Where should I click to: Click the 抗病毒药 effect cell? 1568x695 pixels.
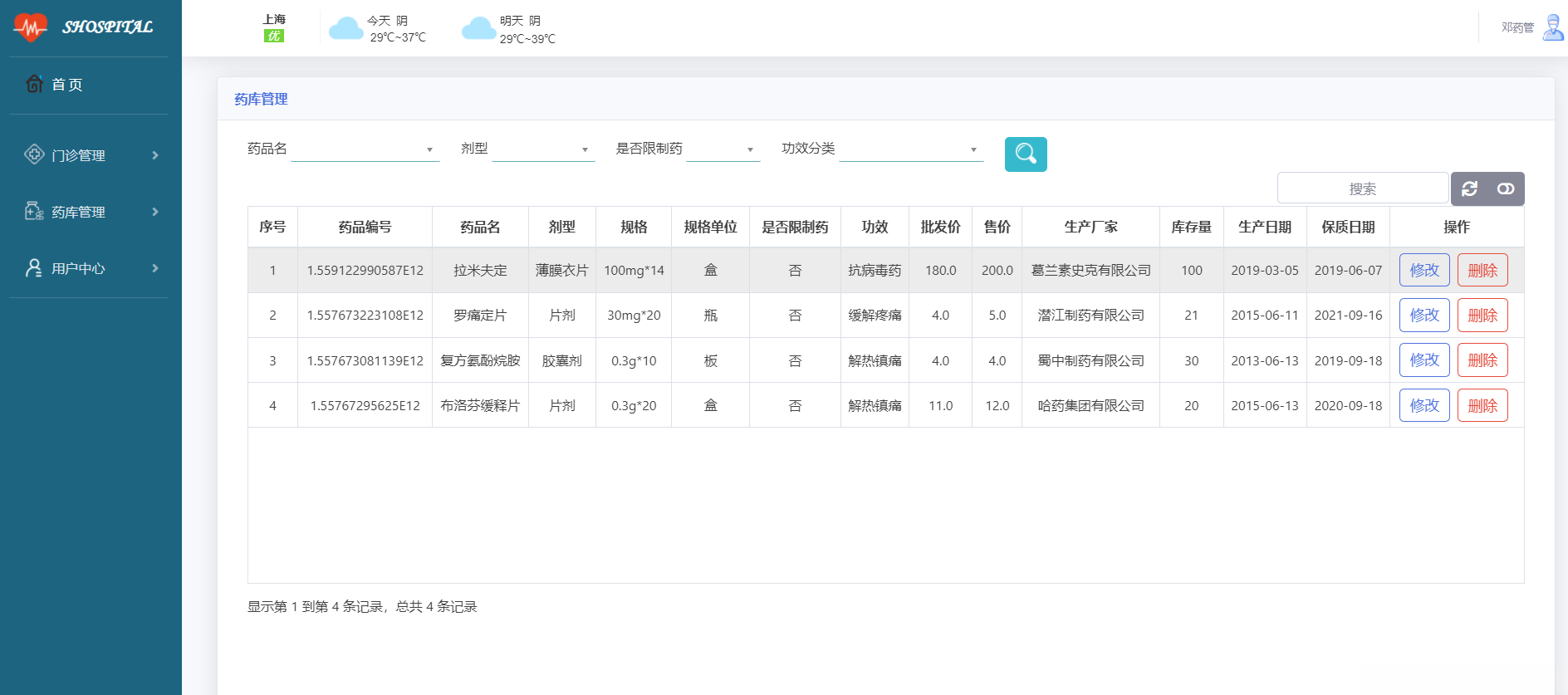[875, 270]
